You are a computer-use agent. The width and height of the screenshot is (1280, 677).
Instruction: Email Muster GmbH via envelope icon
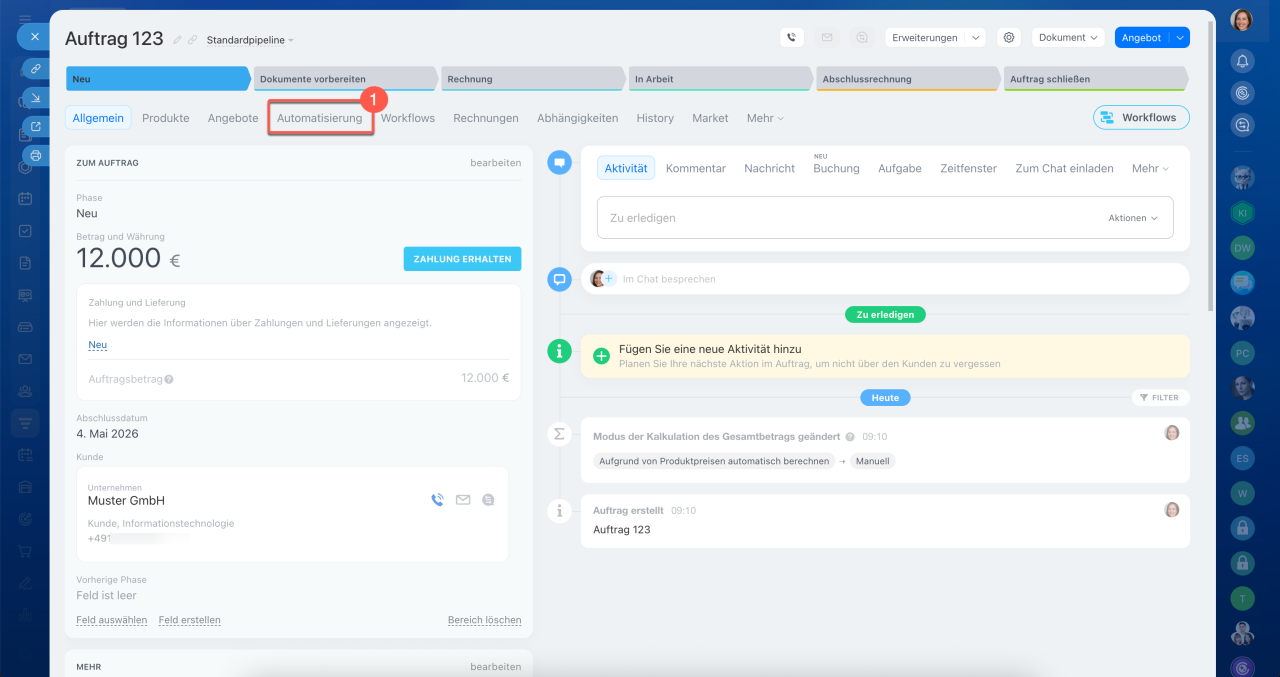pyautogui.click(x=463, y=500)
